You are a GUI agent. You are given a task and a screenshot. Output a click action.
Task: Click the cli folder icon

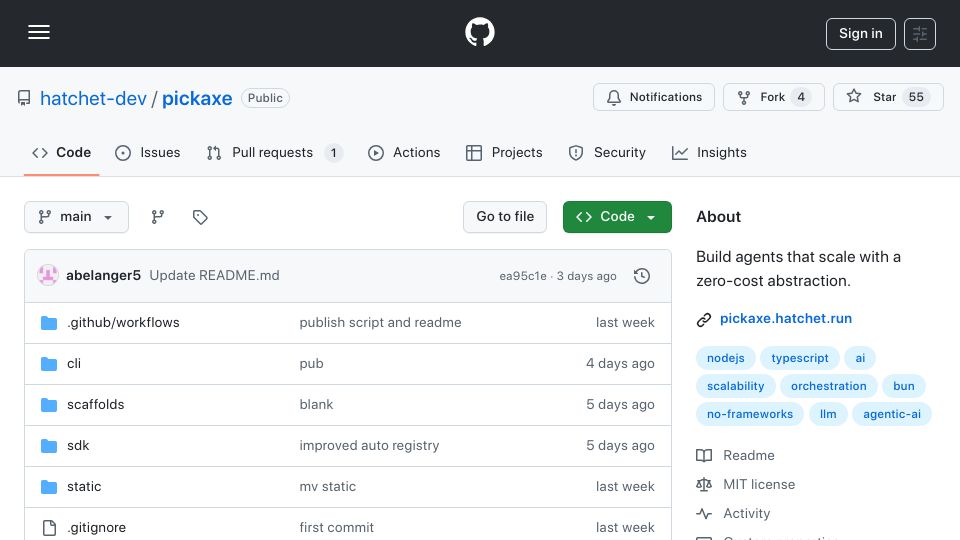[x=49, y=364]
